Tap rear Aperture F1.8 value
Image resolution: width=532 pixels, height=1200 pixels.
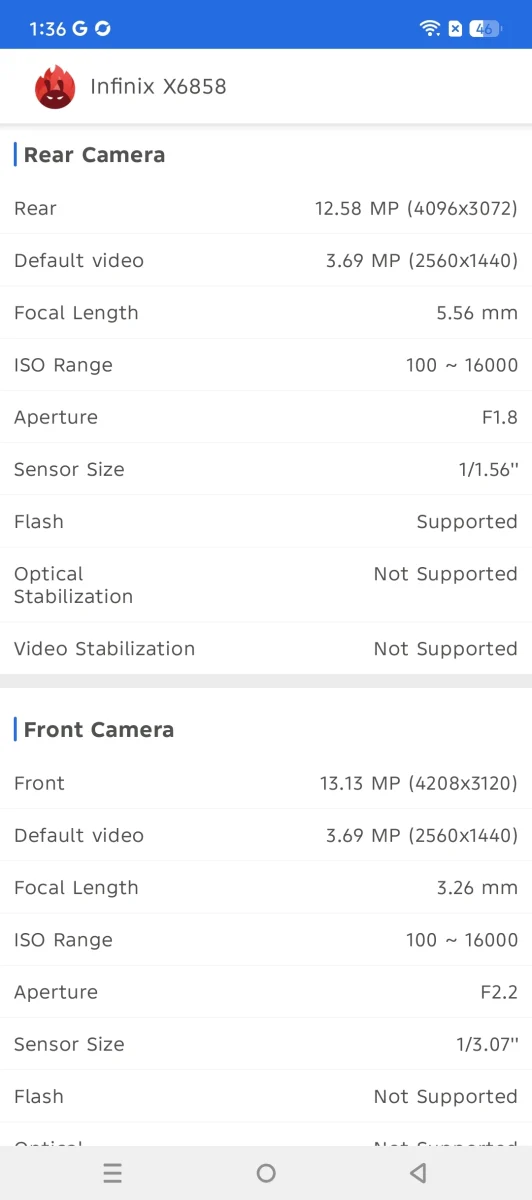coord(499,417)
